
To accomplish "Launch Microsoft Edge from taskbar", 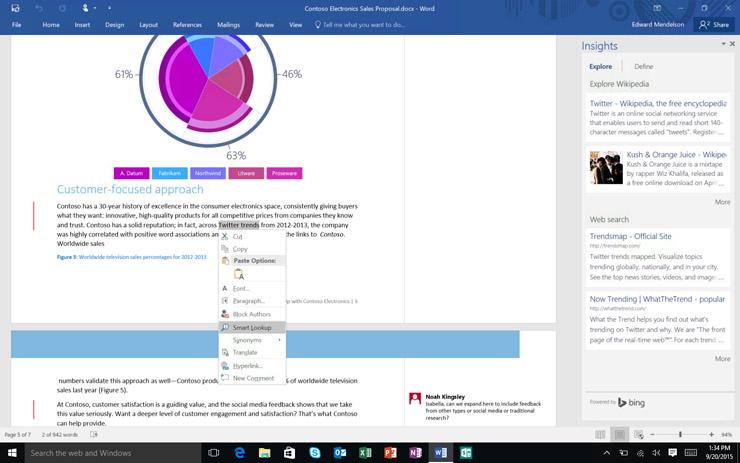I will [x=239, y=453].
